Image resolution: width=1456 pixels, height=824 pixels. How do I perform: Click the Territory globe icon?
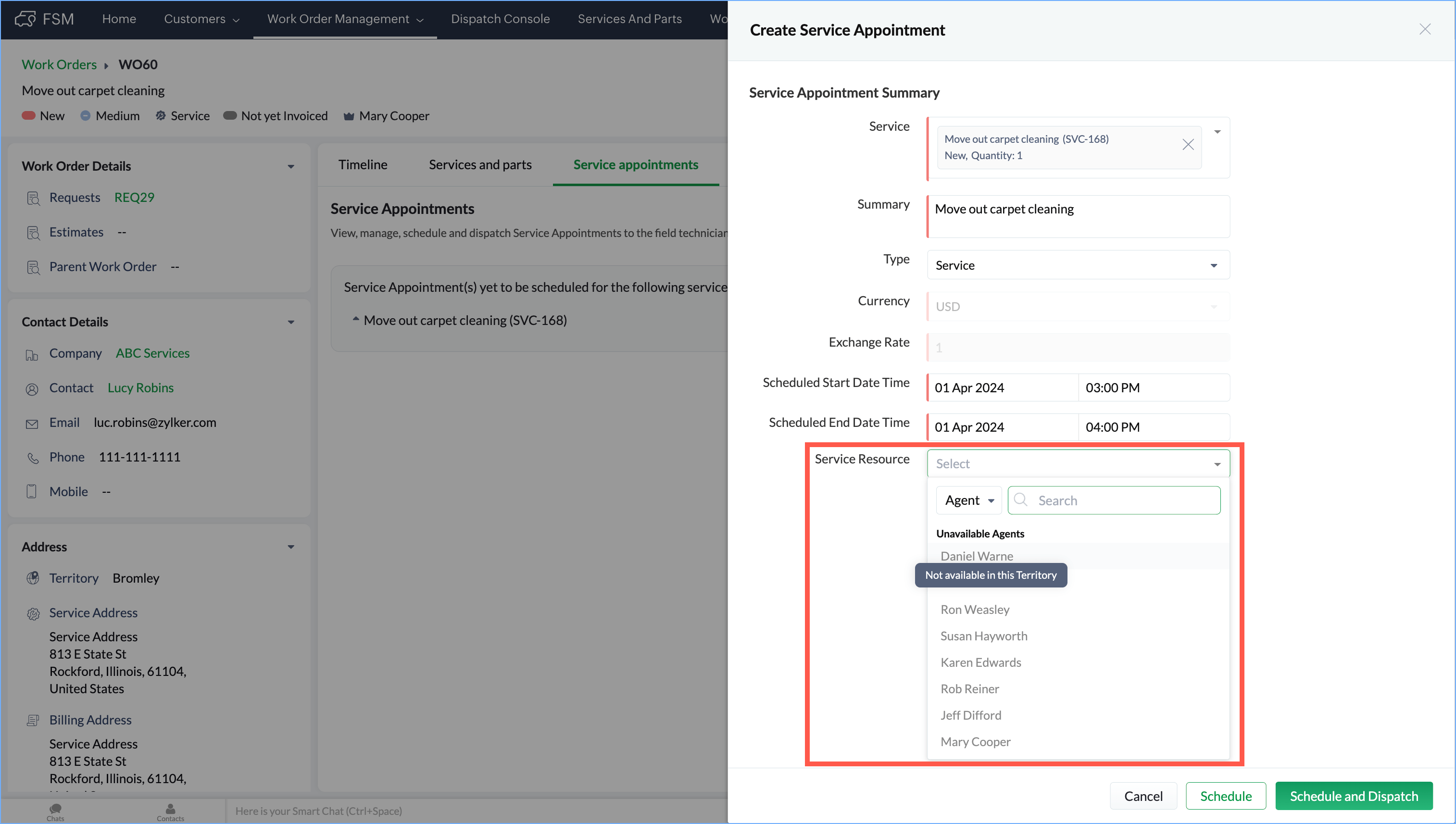[x=33, y=578]
